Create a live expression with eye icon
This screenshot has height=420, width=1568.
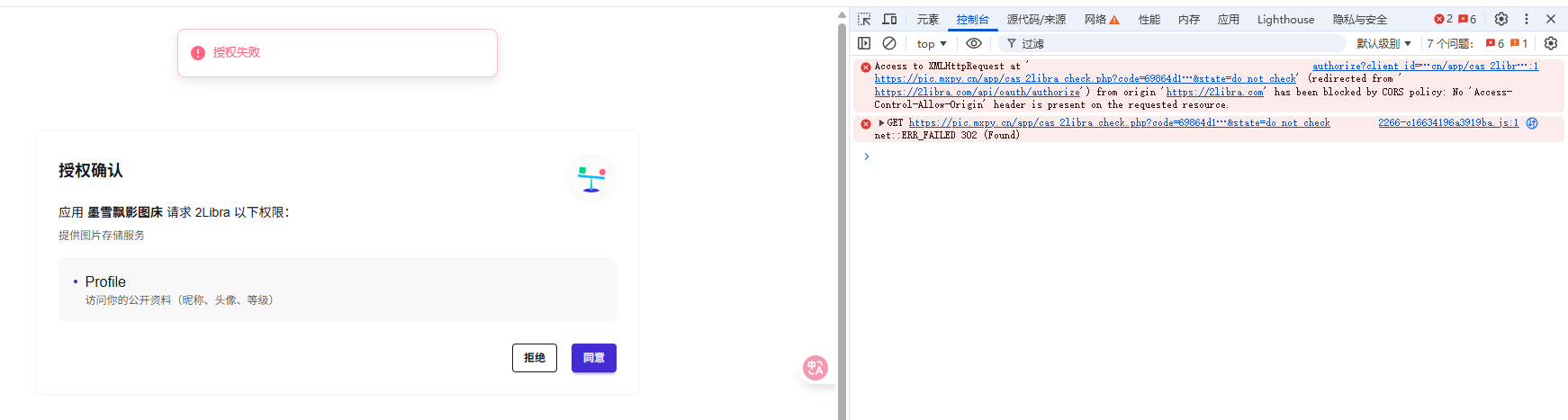click(x=973, y=43)
